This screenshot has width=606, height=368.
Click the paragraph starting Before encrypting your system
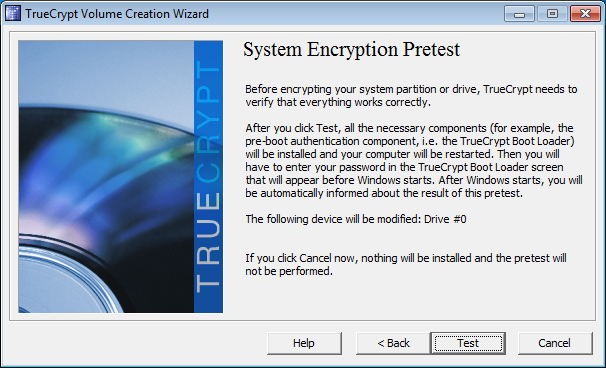(x=411, y=95)
